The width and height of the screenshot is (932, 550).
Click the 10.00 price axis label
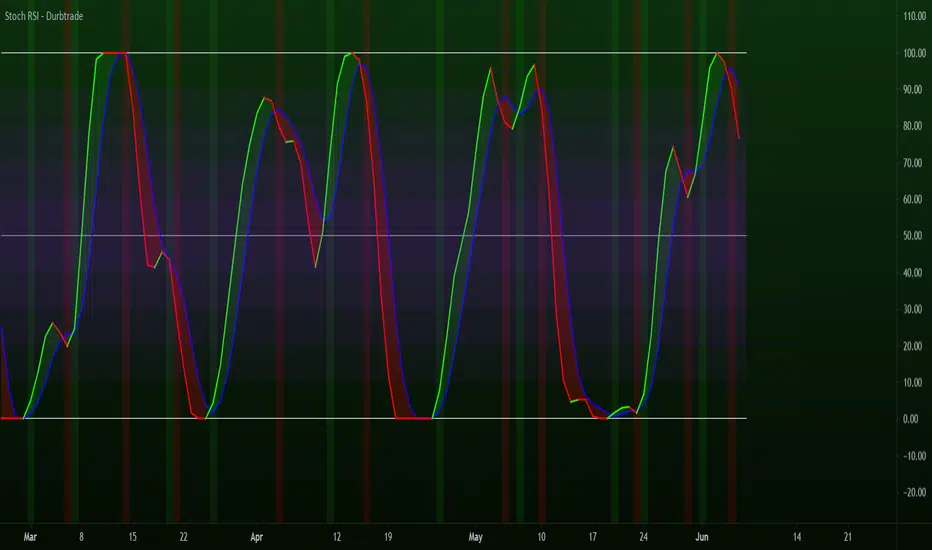[912, 382]
